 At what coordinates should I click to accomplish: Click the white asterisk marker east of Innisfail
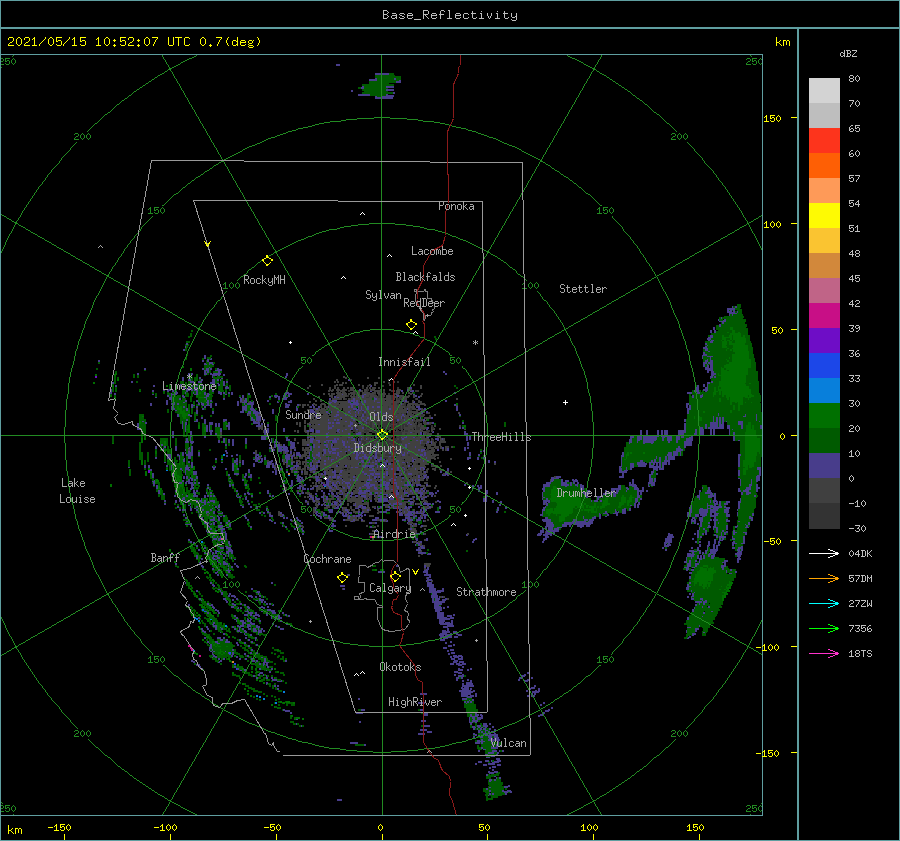475,343
